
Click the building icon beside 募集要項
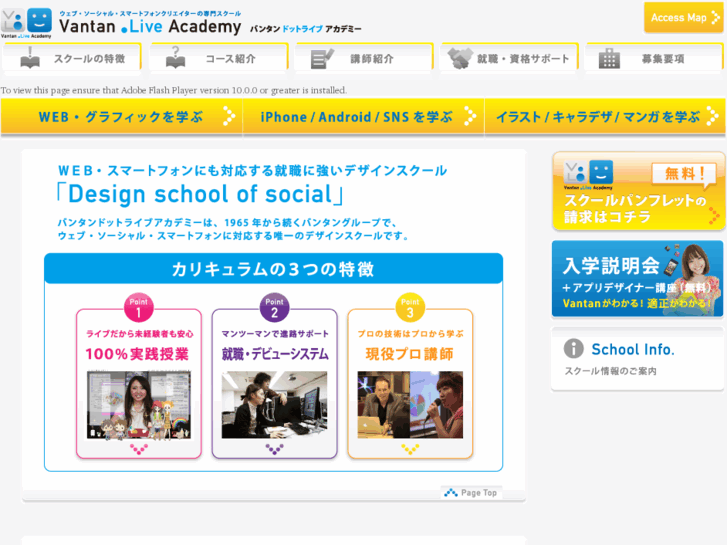click(609, 58)
